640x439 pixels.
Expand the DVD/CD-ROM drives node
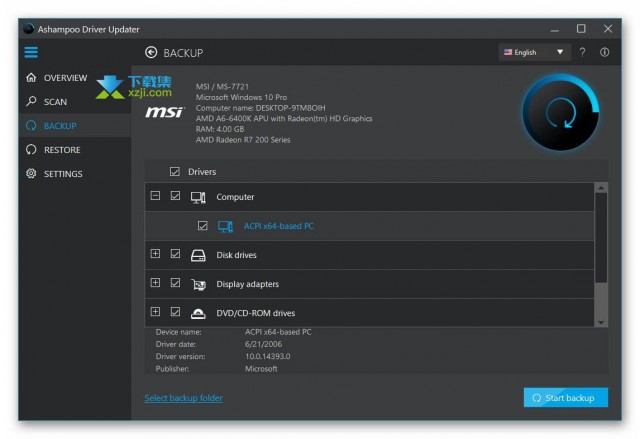click(155, 312)
